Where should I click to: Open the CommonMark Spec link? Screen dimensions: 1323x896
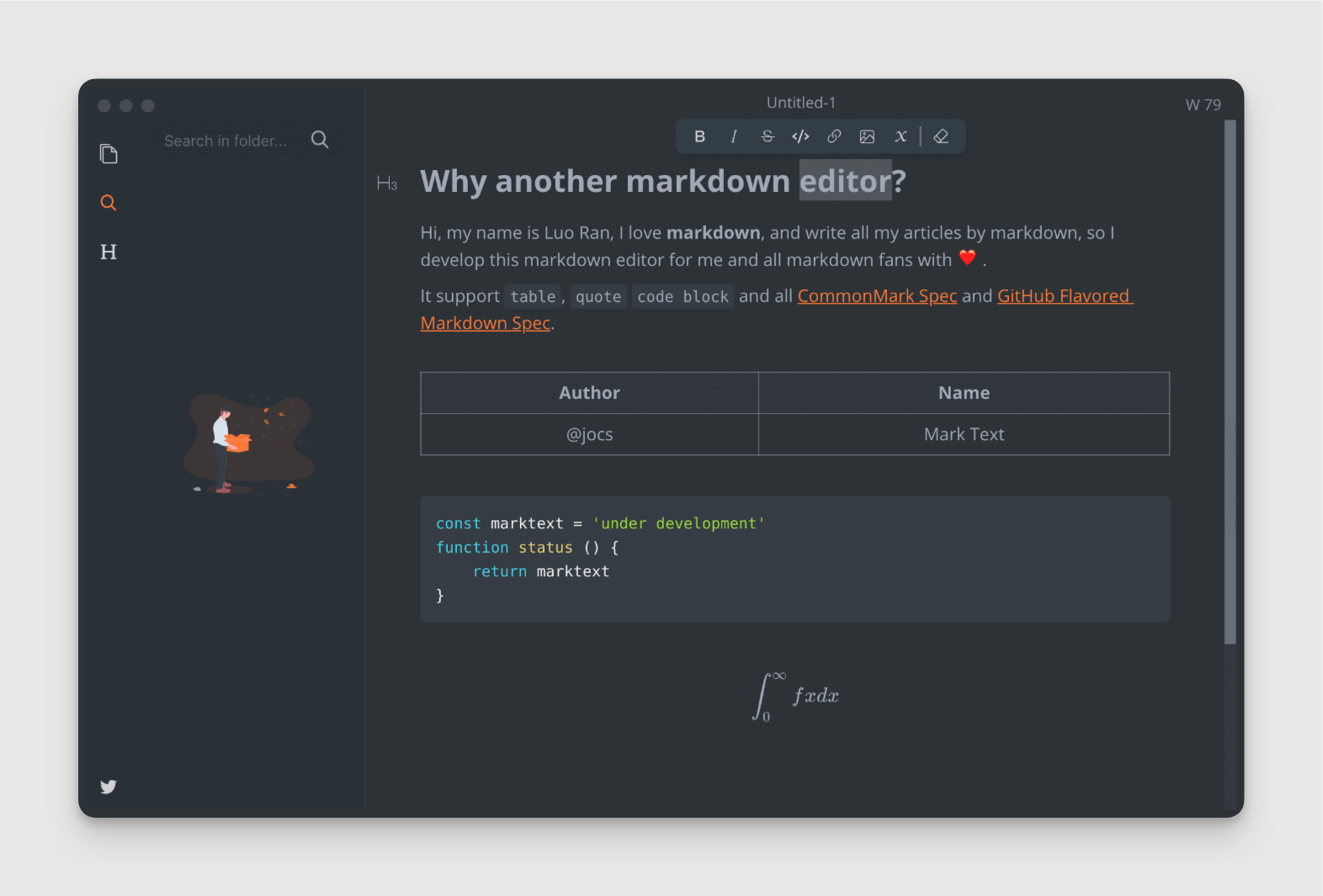point(877,296)
